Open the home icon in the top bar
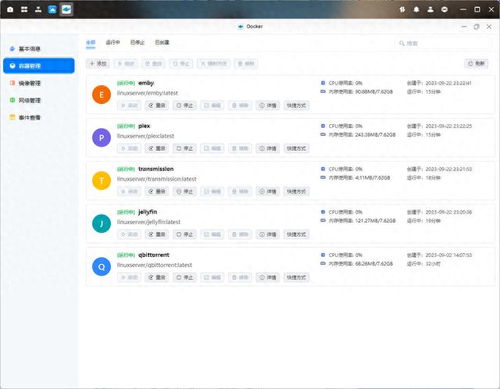The height and width of the screenshot is (389, 500). [10, 9]
